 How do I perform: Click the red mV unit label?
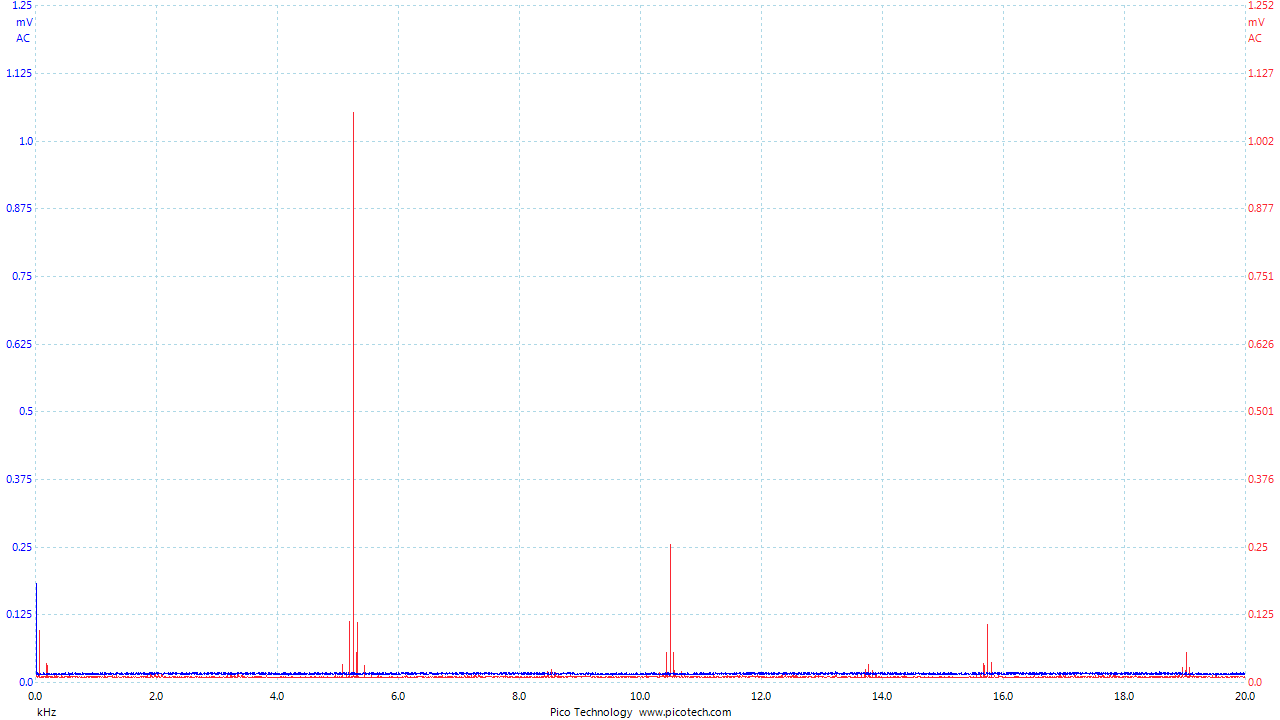click(1255, 22)
